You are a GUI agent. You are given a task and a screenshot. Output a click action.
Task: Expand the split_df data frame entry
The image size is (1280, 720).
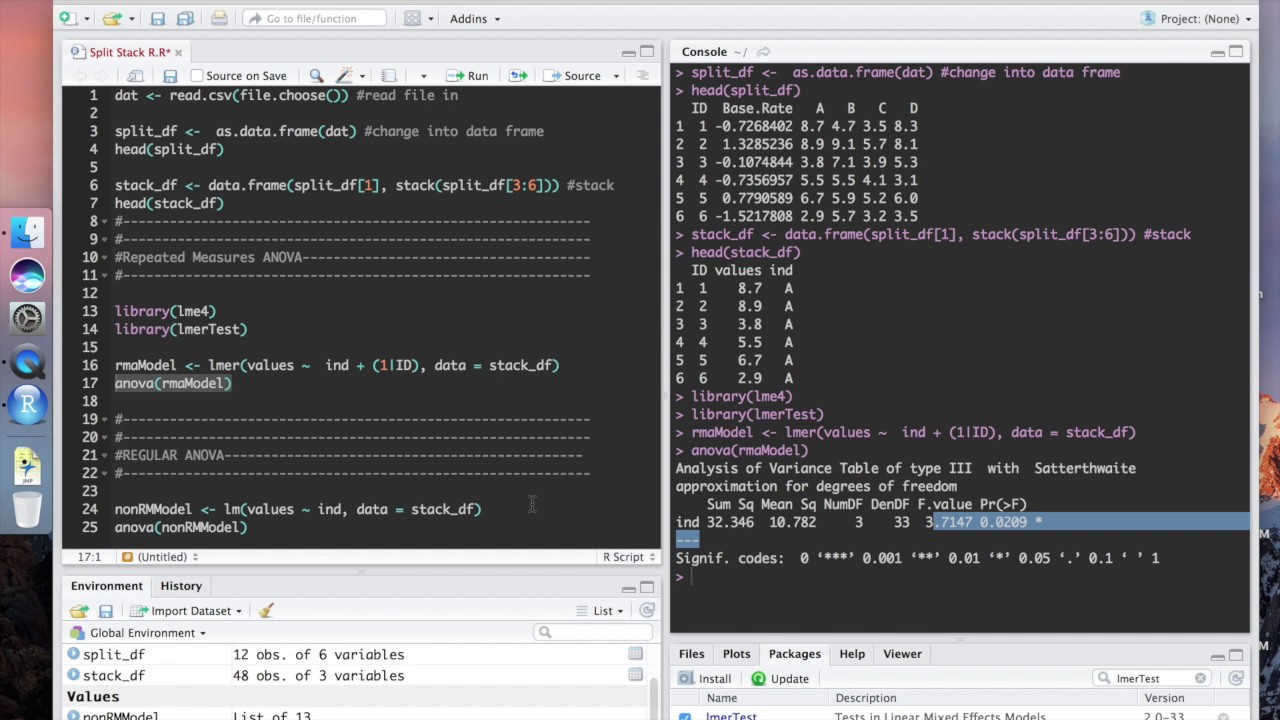(x=73, y=654)
